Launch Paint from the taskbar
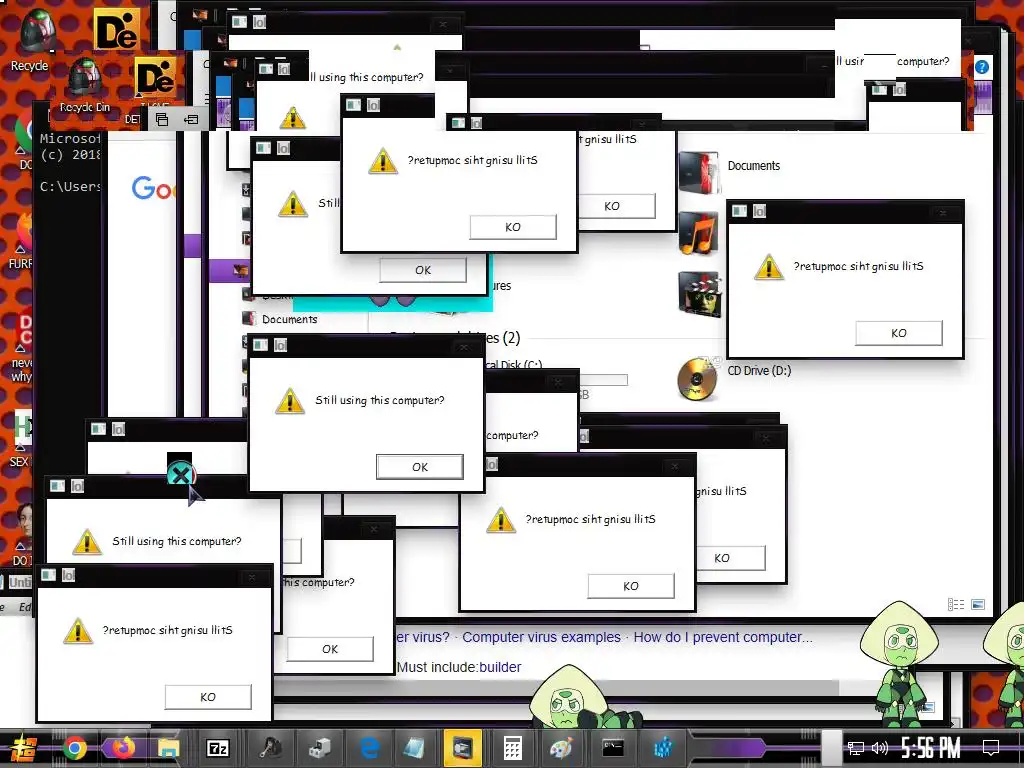Screen dimensions: 1024x768 (x=560, y=748)
